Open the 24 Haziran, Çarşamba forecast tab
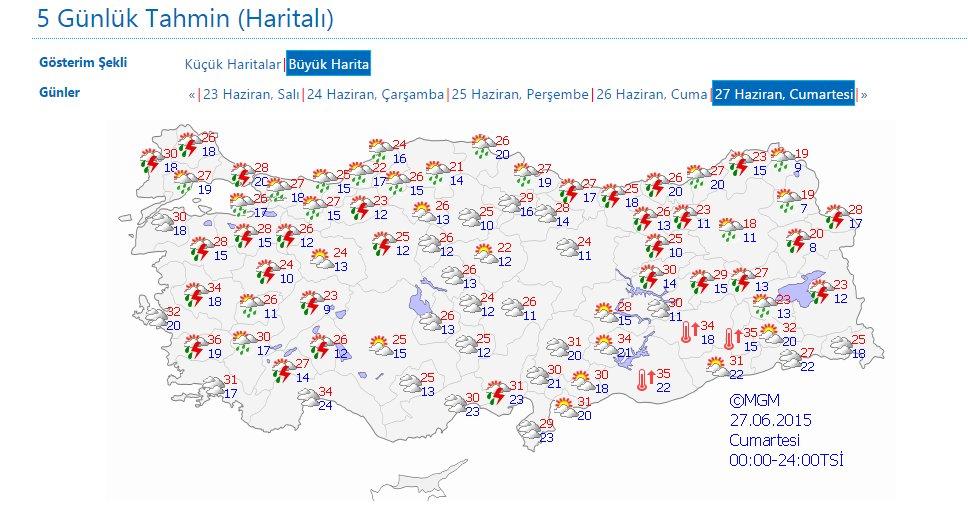Image resolution: width=968 pixels, height=514 pixels. pos(375,94)
